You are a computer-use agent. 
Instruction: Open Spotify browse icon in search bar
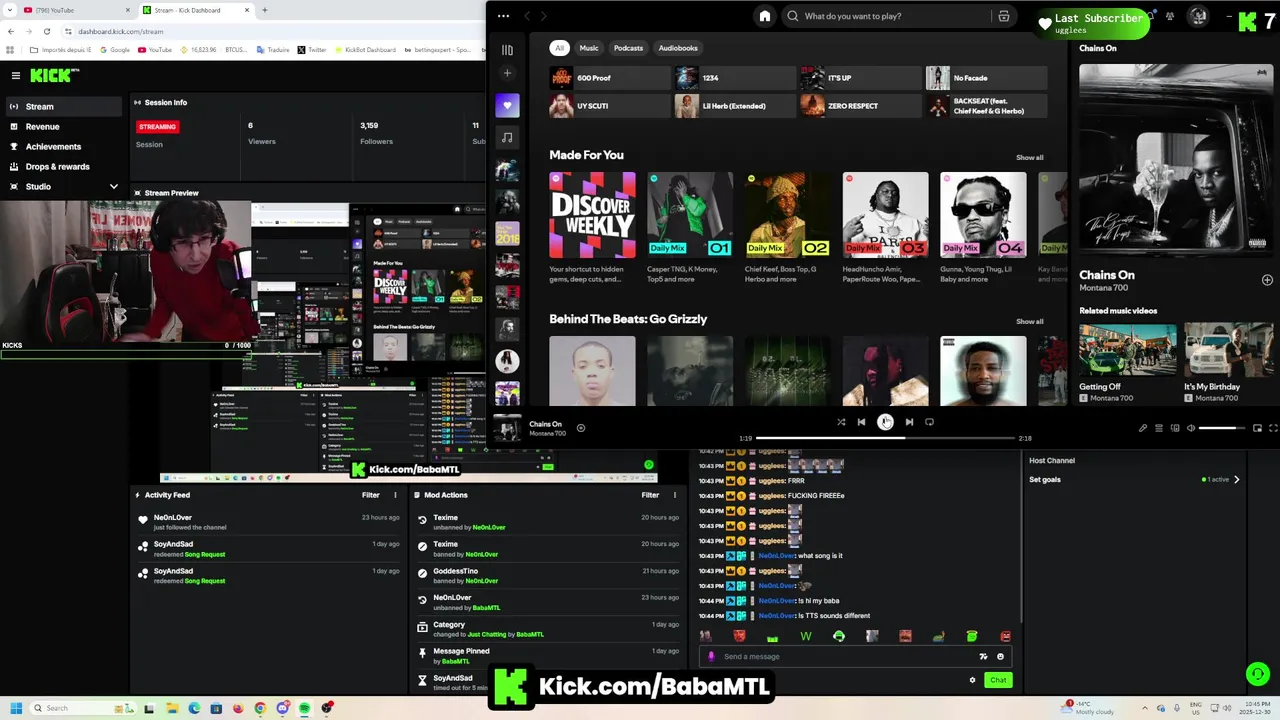coord(1003,16)
